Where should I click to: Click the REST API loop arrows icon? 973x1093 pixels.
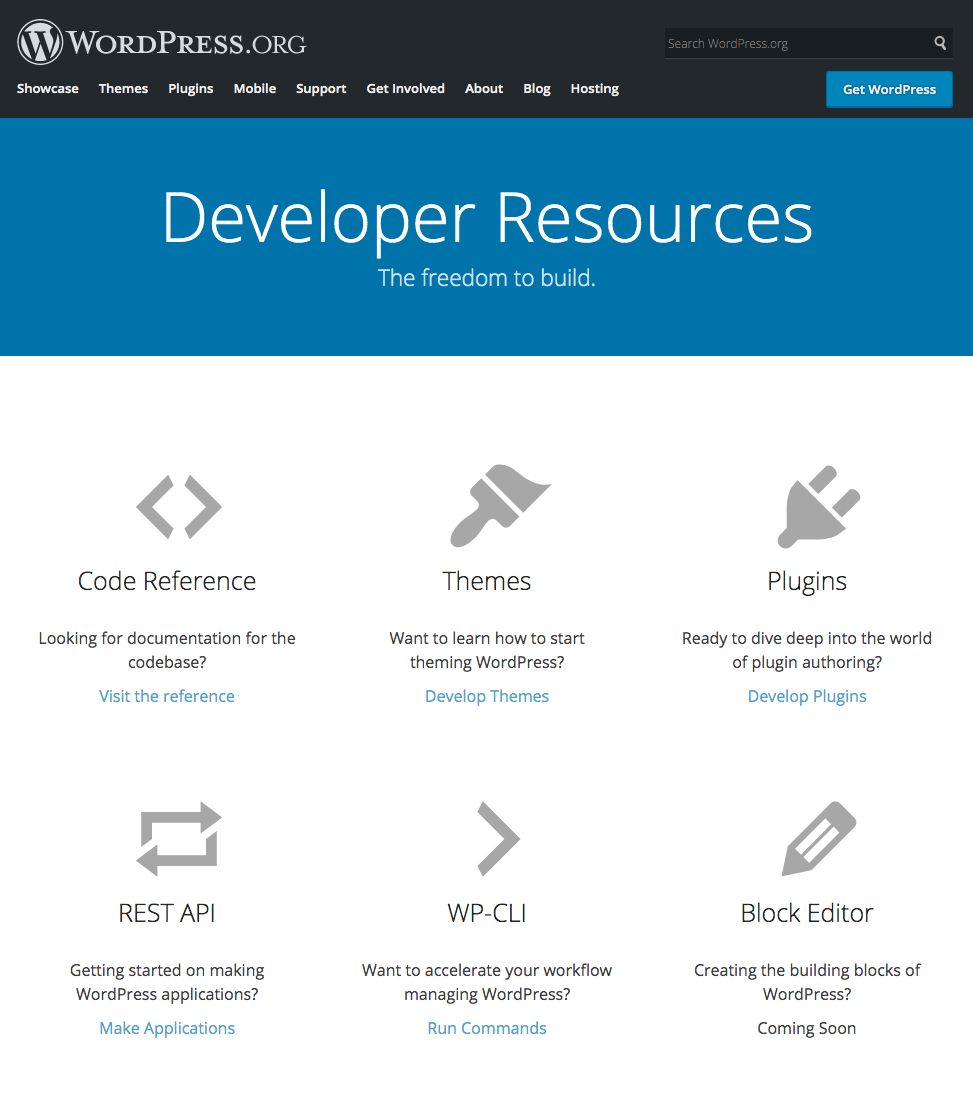pyautogui.click(x=179, y=839)
